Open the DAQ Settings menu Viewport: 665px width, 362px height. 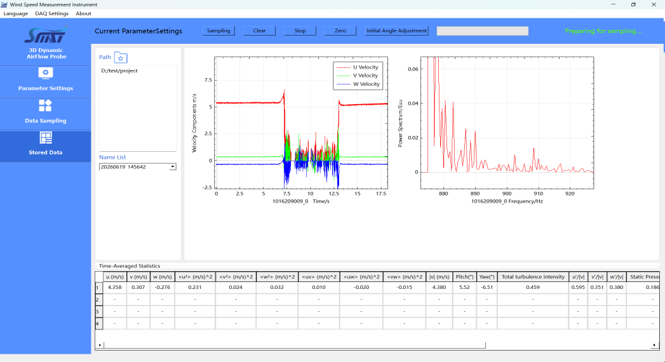(x=52, y=14)
